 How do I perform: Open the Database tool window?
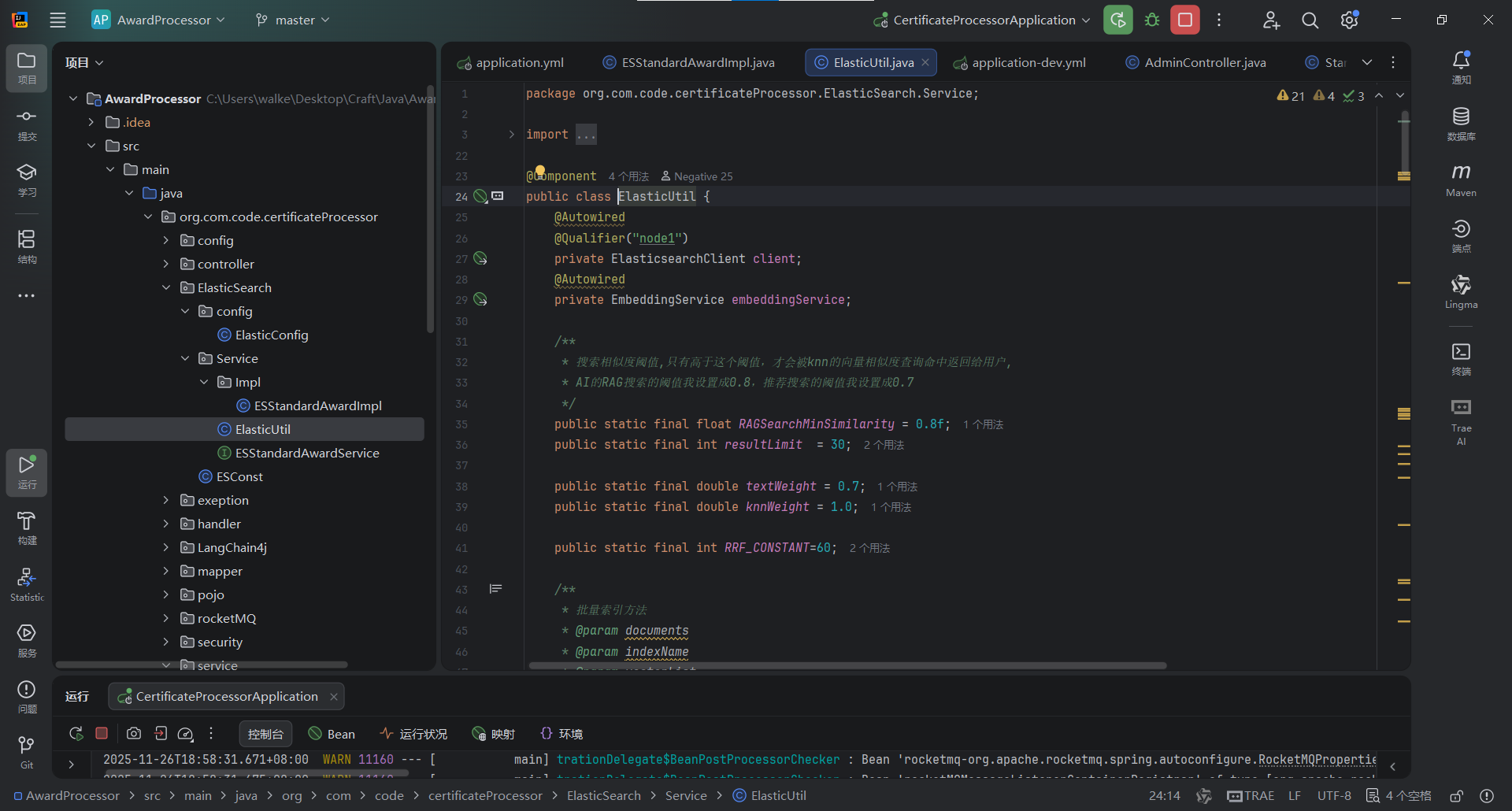tap(1461, 124)
